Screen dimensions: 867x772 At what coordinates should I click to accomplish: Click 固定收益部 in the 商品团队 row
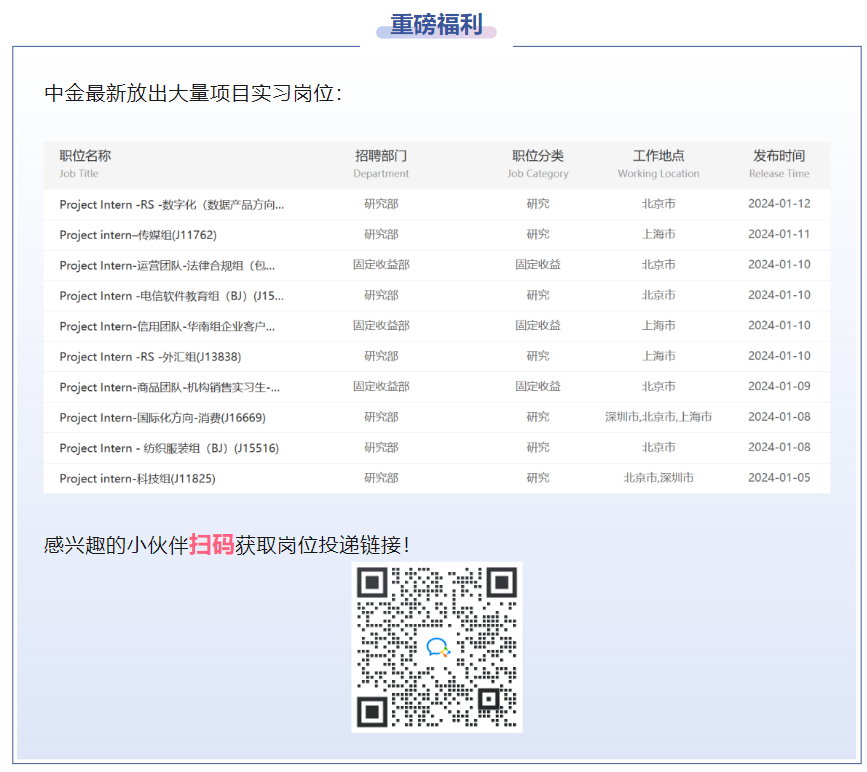click(381, 386)
